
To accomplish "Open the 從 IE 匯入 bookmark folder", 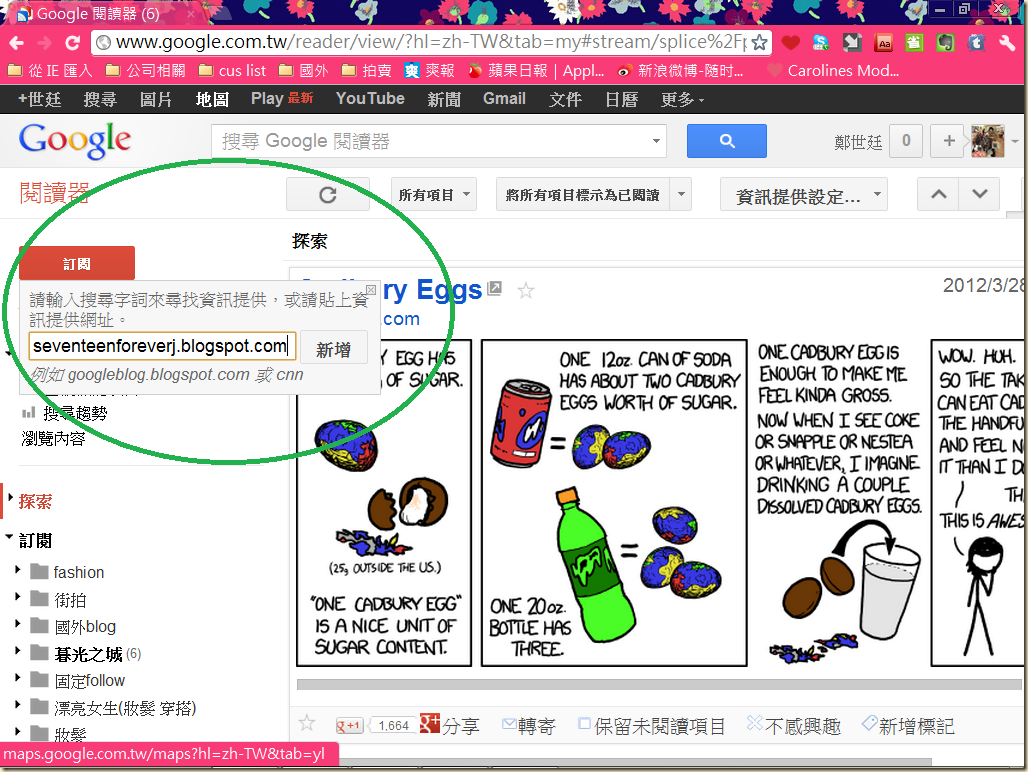I will point(50,71).
